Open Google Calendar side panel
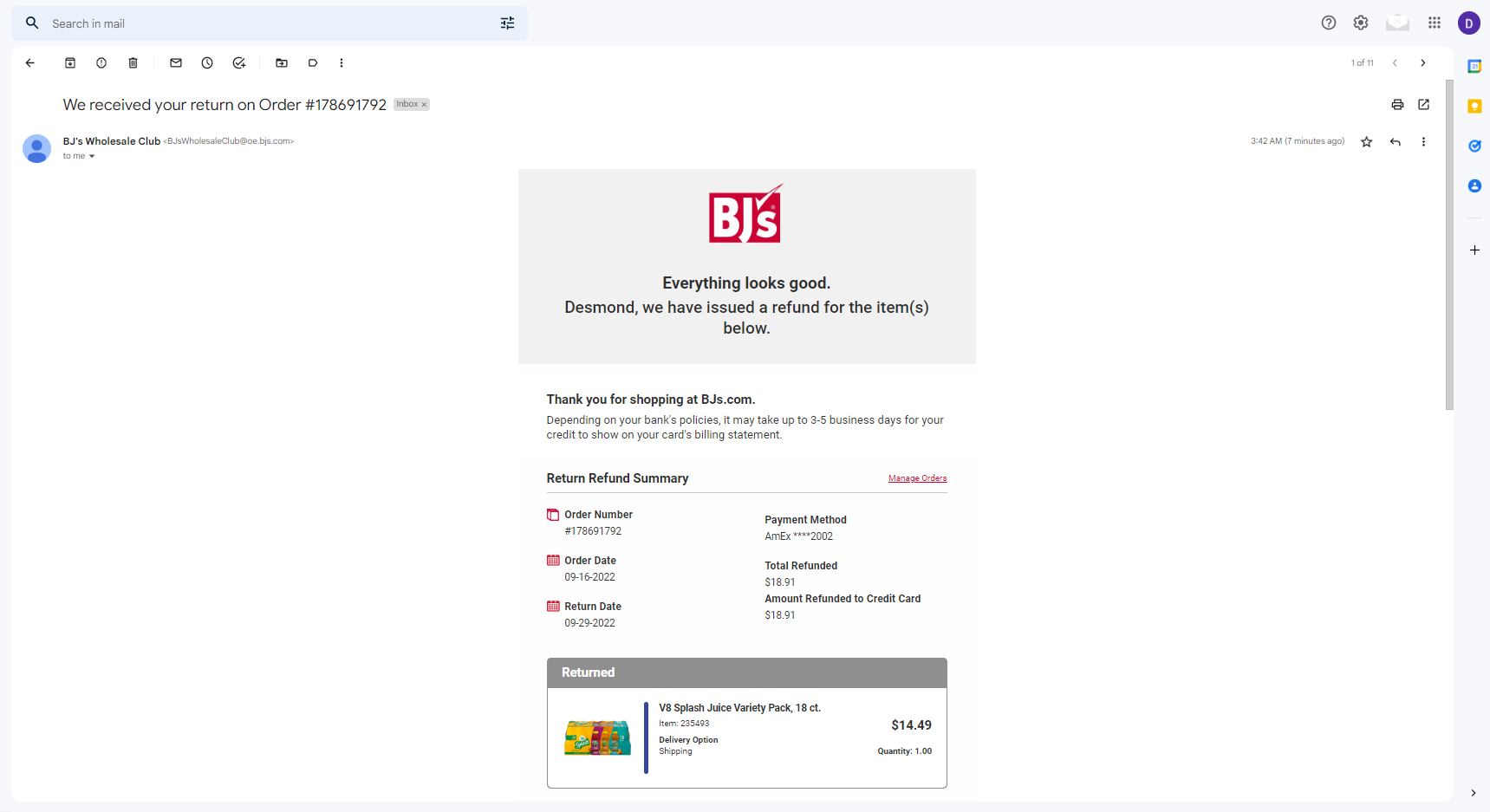 point(1474,67)
